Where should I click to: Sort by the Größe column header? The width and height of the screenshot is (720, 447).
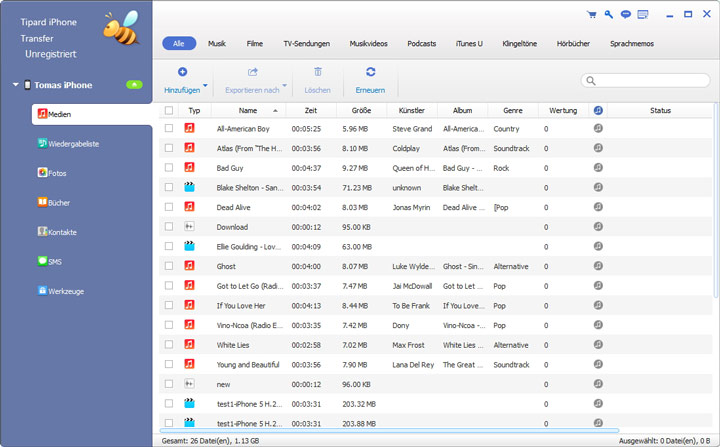click(x=361, y=110)
